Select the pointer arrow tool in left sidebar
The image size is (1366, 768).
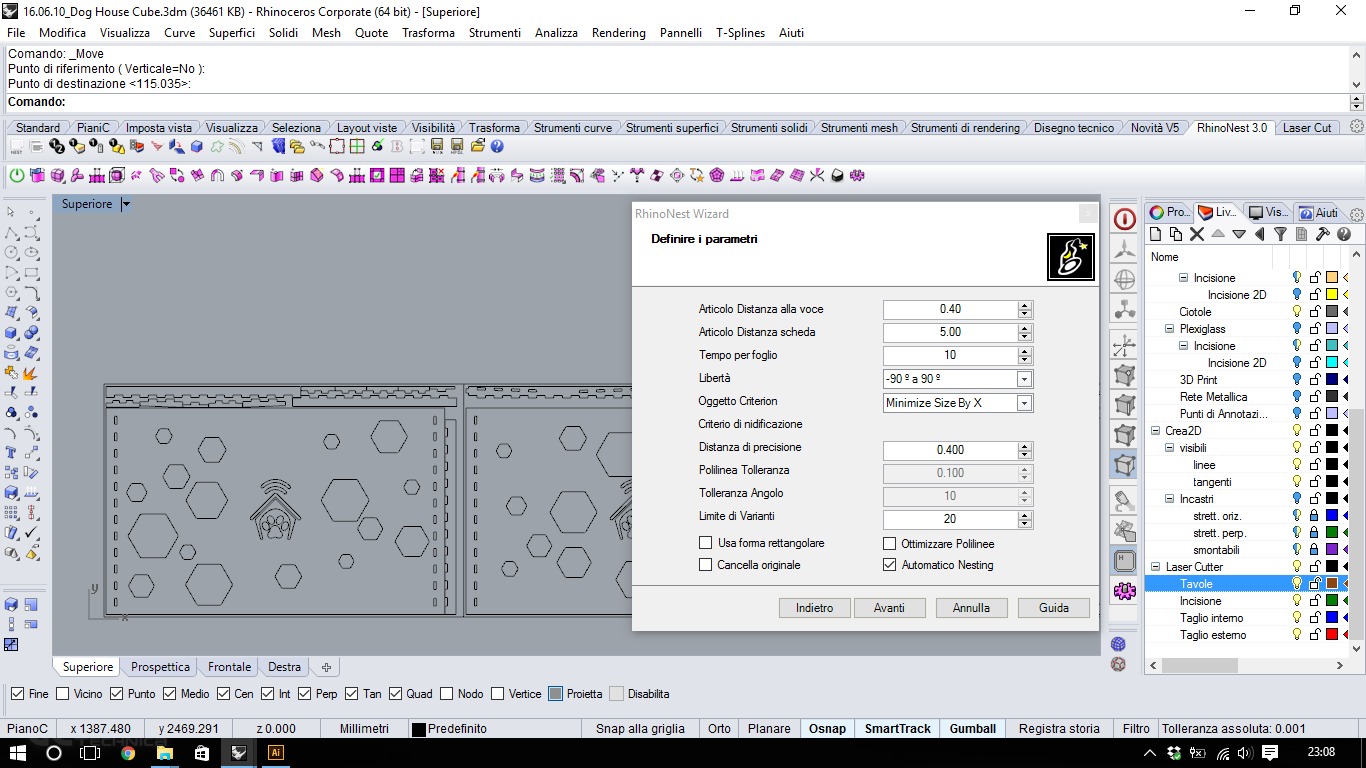tap(11, 212)
